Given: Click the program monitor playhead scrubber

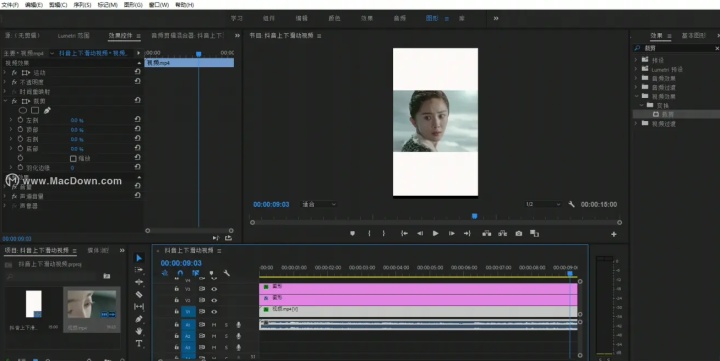Looking at the screenshot, I should point(474,216).
